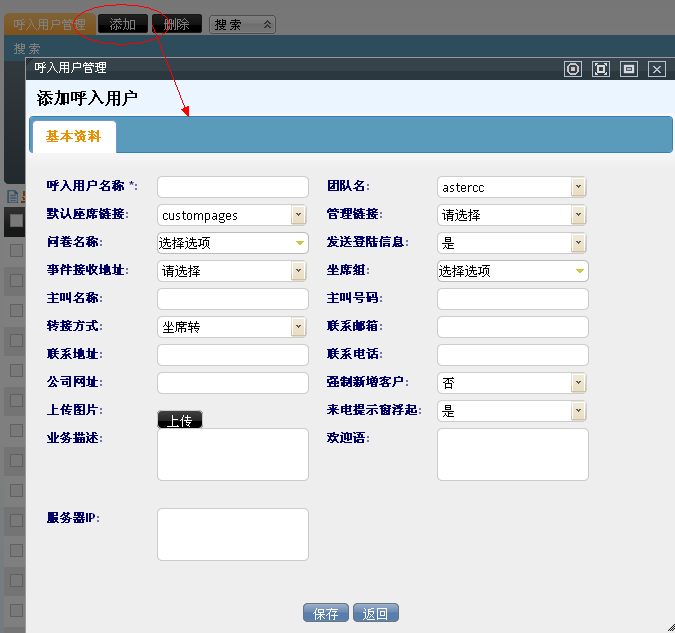Click the small document icon at left edge
This screenshot has height=633, width=675.
(x=13, y=197)
